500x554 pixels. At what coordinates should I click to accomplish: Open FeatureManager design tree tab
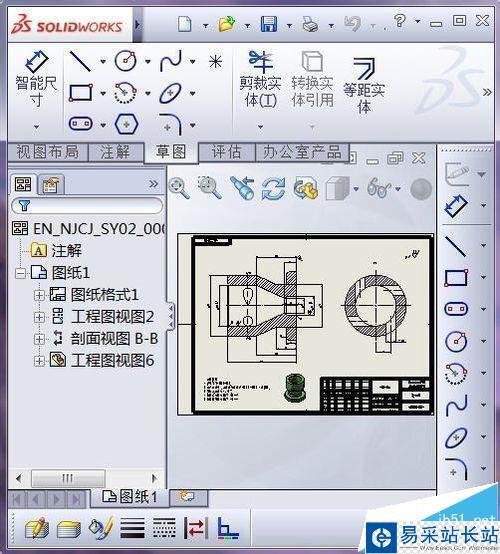pyautogui.click(x=23, y=184)
